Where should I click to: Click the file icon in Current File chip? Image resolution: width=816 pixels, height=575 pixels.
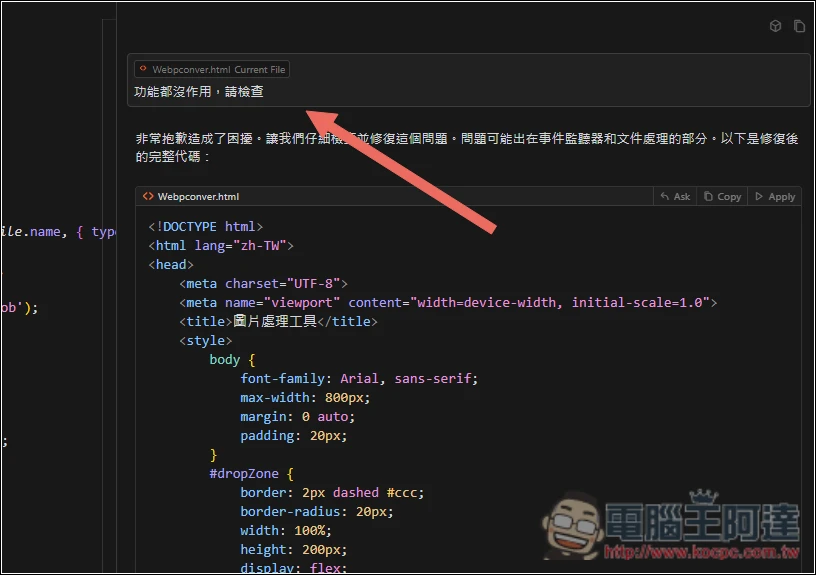(143, 69)
